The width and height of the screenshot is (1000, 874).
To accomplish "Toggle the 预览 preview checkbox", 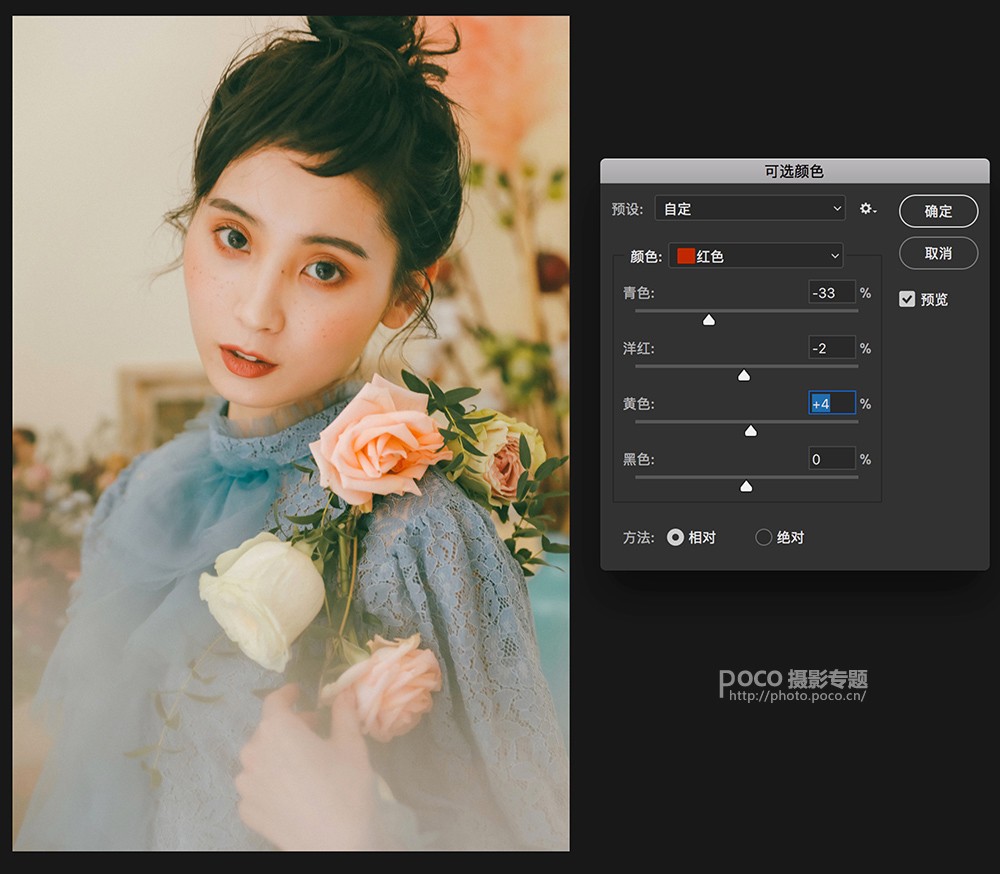I will point(907,299).
